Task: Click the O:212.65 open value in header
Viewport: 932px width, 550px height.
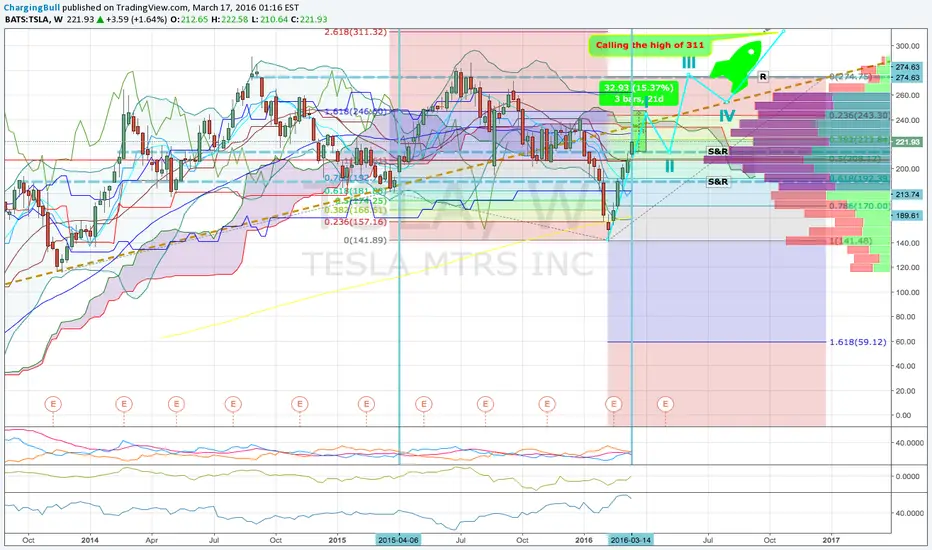Action: [190, 19]
